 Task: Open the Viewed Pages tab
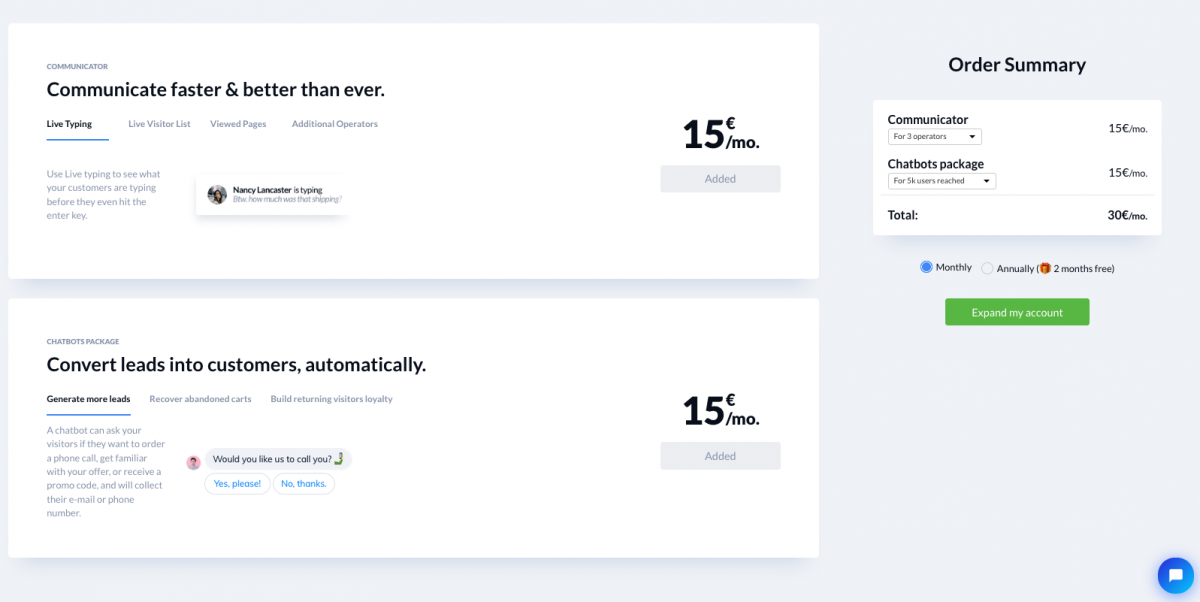[238, 124]
